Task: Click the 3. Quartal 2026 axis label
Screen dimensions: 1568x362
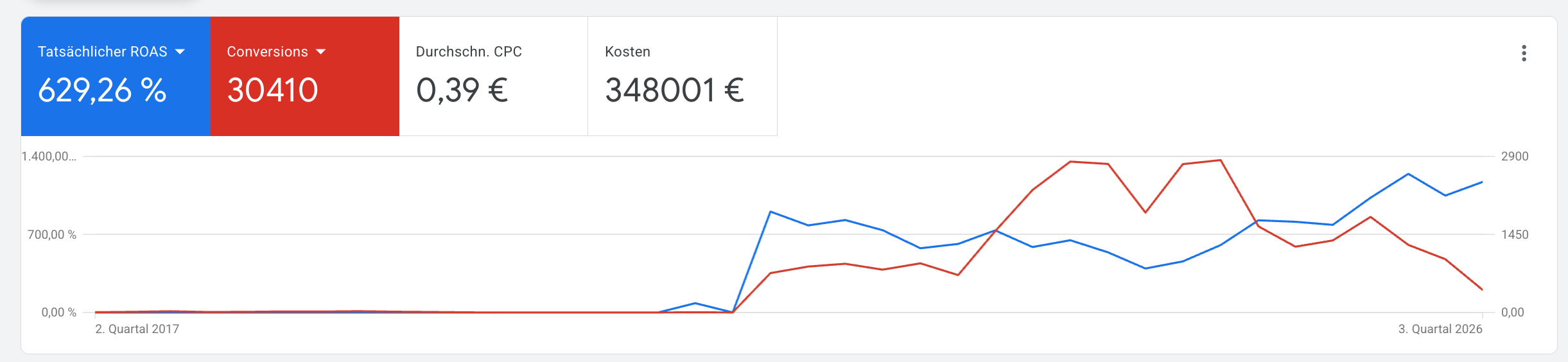Action: [x=1440, y=329]
